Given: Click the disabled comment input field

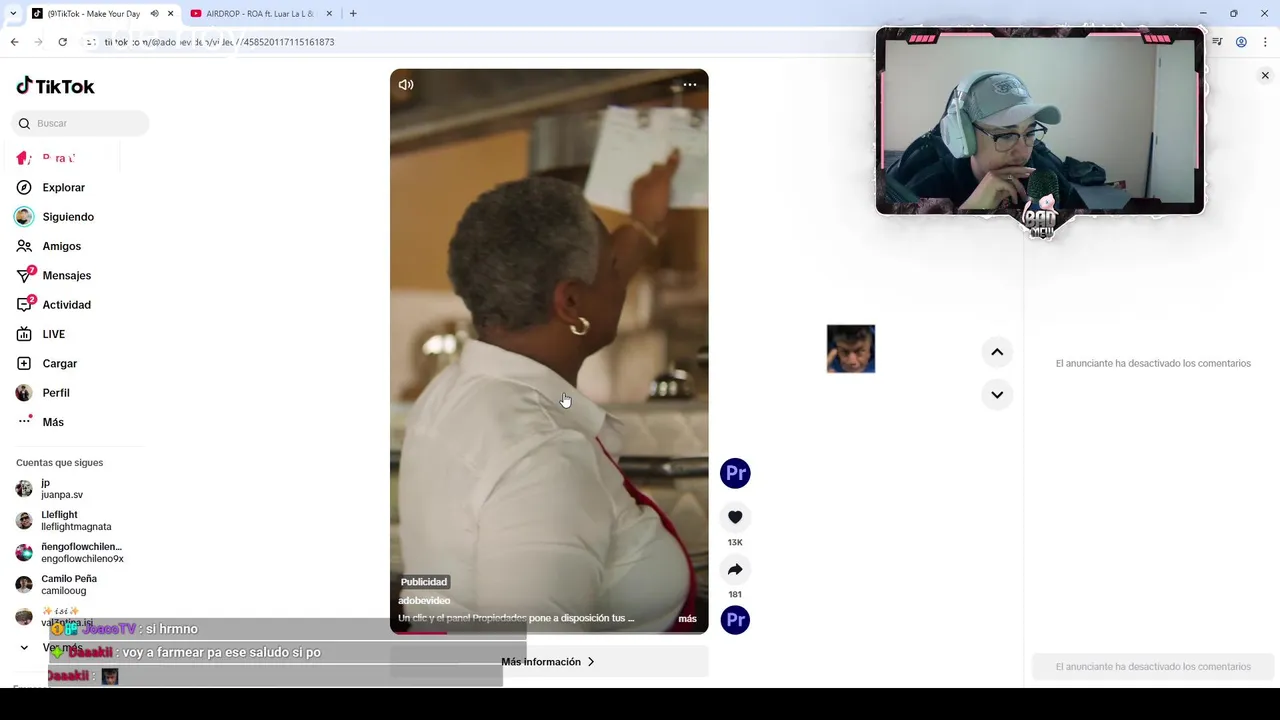Looking at the screenshot, I should (x=1153, y=667).
